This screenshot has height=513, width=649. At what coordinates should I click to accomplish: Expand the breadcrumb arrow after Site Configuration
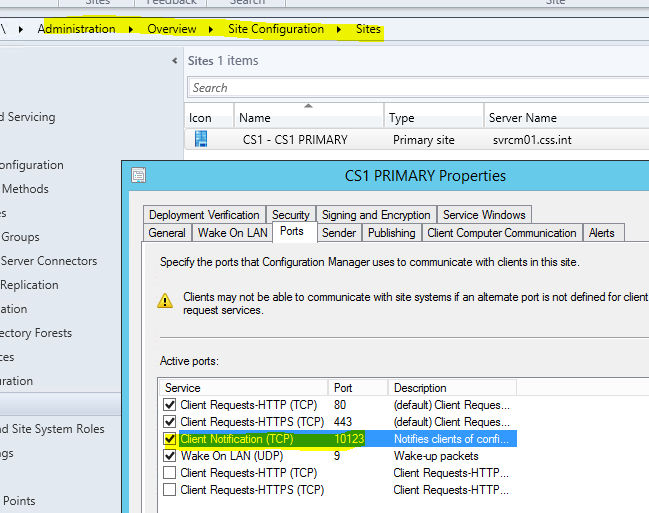click(x=339, y=29)
